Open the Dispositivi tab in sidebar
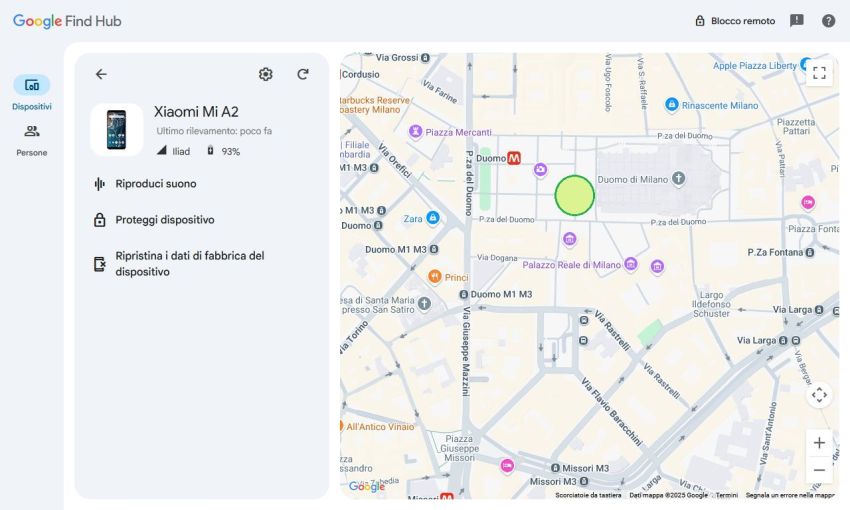 [x=32, y=93]
